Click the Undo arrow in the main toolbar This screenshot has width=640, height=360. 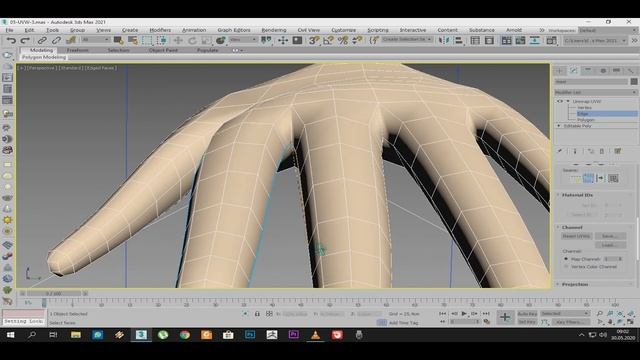(11, 40)
